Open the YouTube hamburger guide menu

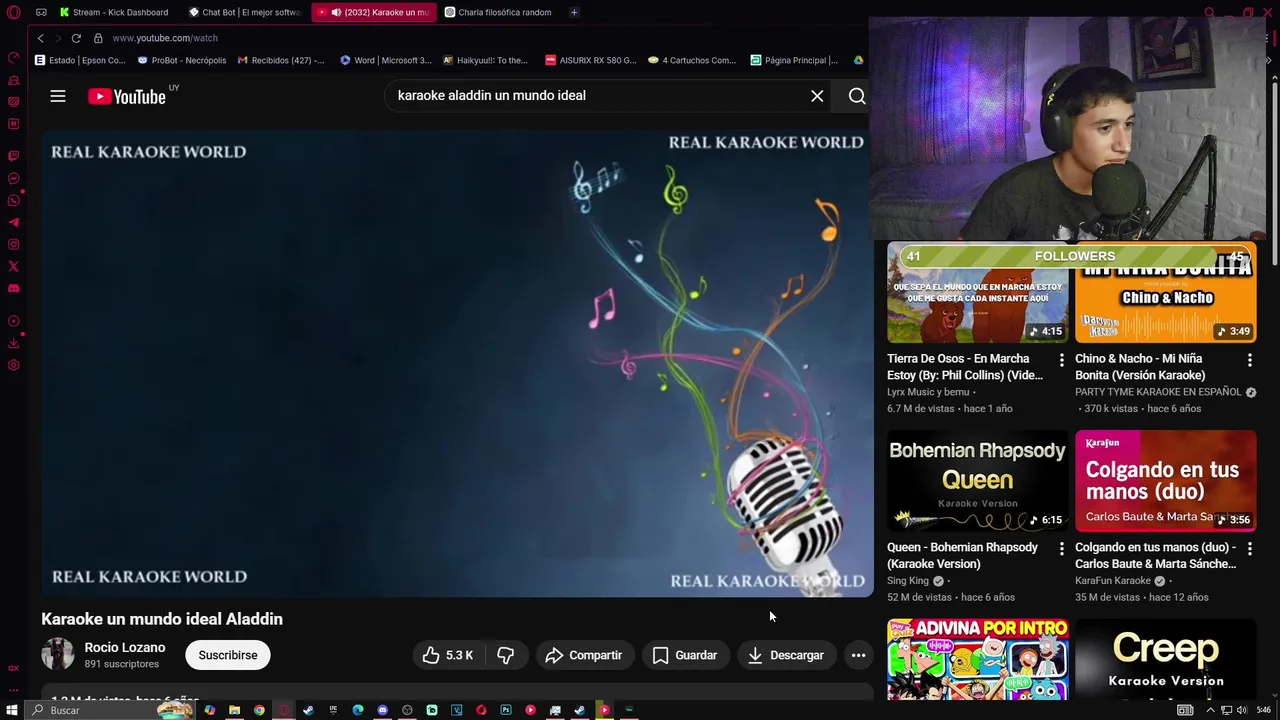(x=58, y=96)
